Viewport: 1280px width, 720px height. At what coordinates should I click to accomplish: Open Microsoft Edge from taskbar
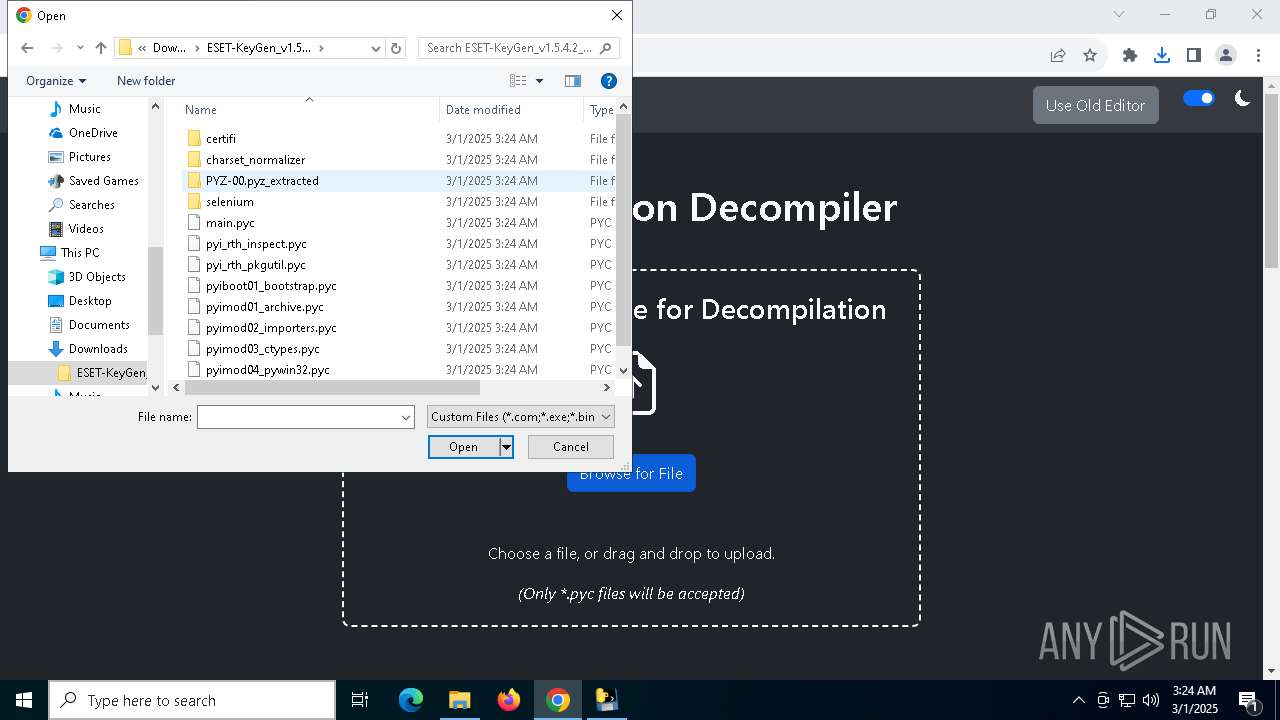411,700
